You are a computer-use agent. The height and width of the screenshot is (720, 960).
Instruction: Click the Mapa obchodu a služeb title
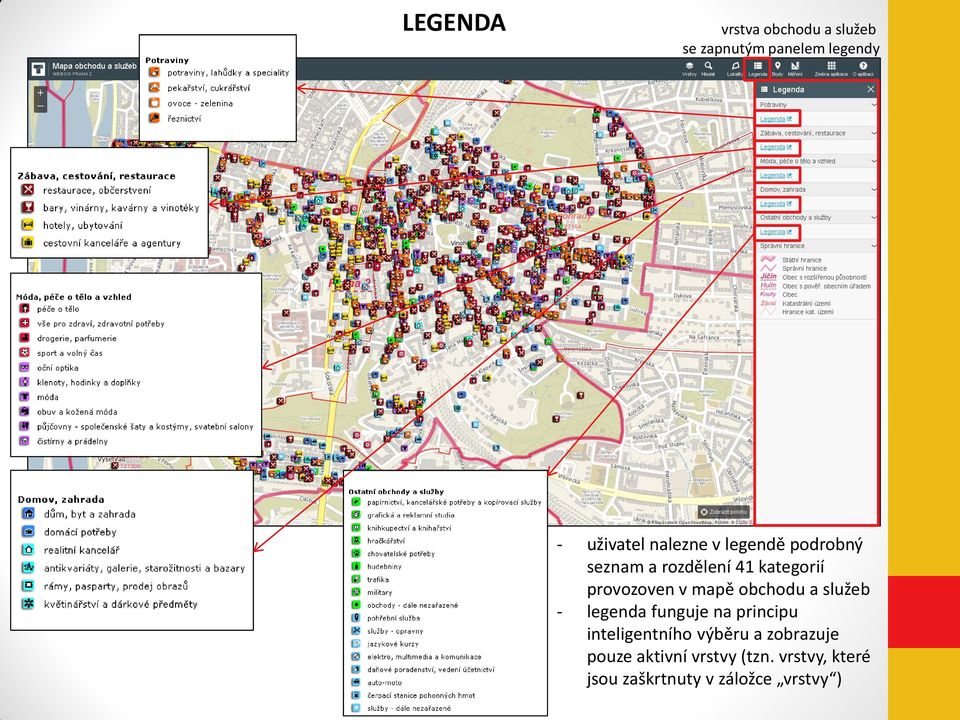[94, 66]
